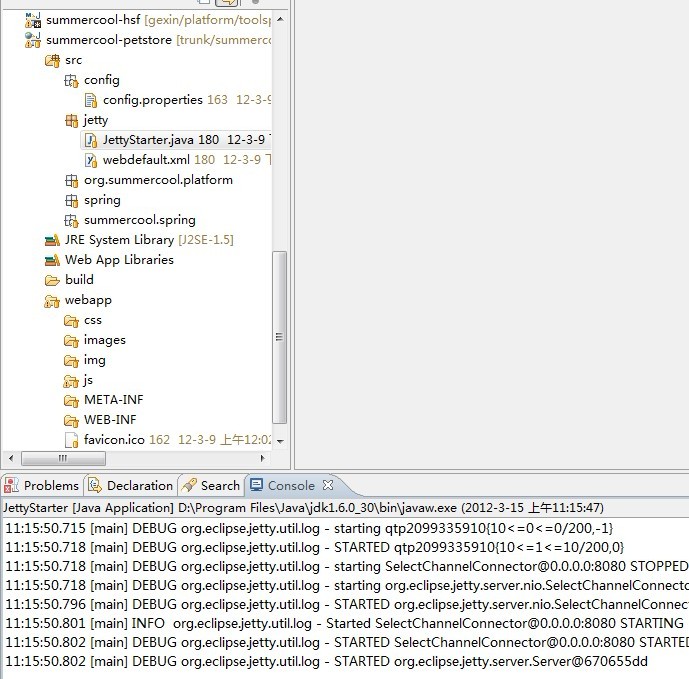Click the src source folder icon
The image size is (689, 679).
[52, 60]
